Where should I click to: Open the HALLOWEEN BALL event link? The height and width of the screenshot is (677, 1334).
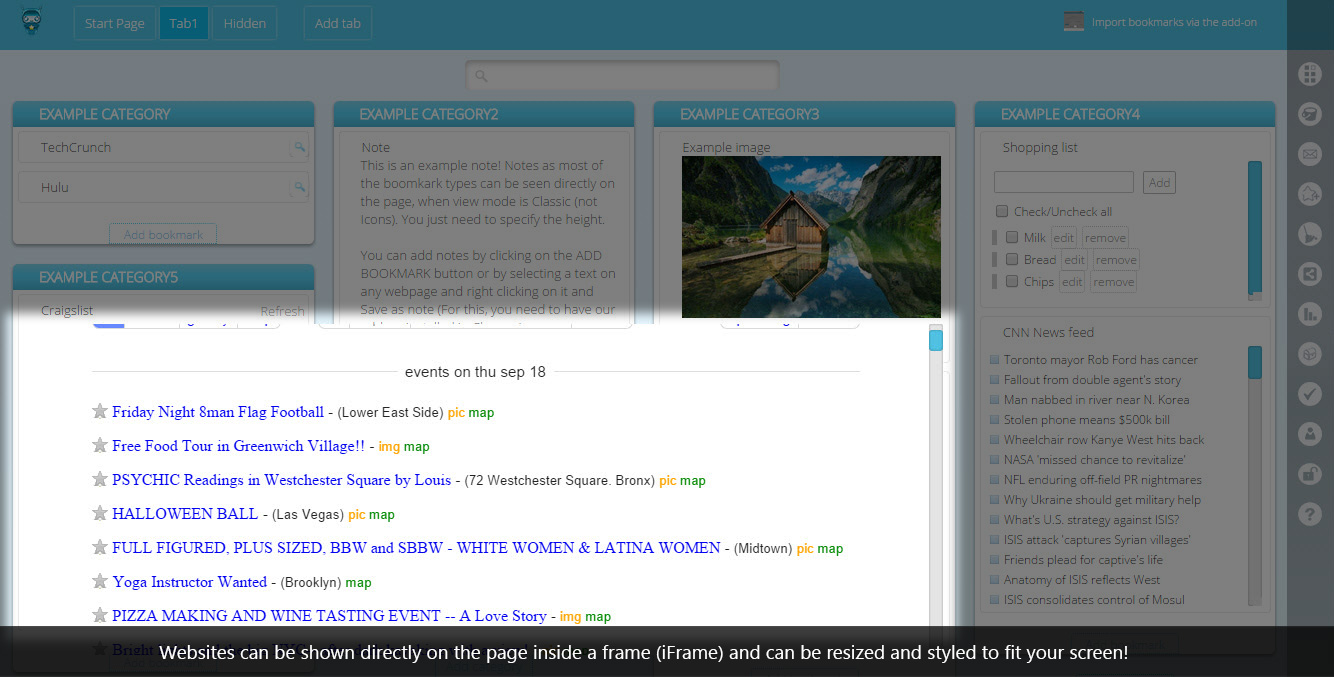pos(185,514)
